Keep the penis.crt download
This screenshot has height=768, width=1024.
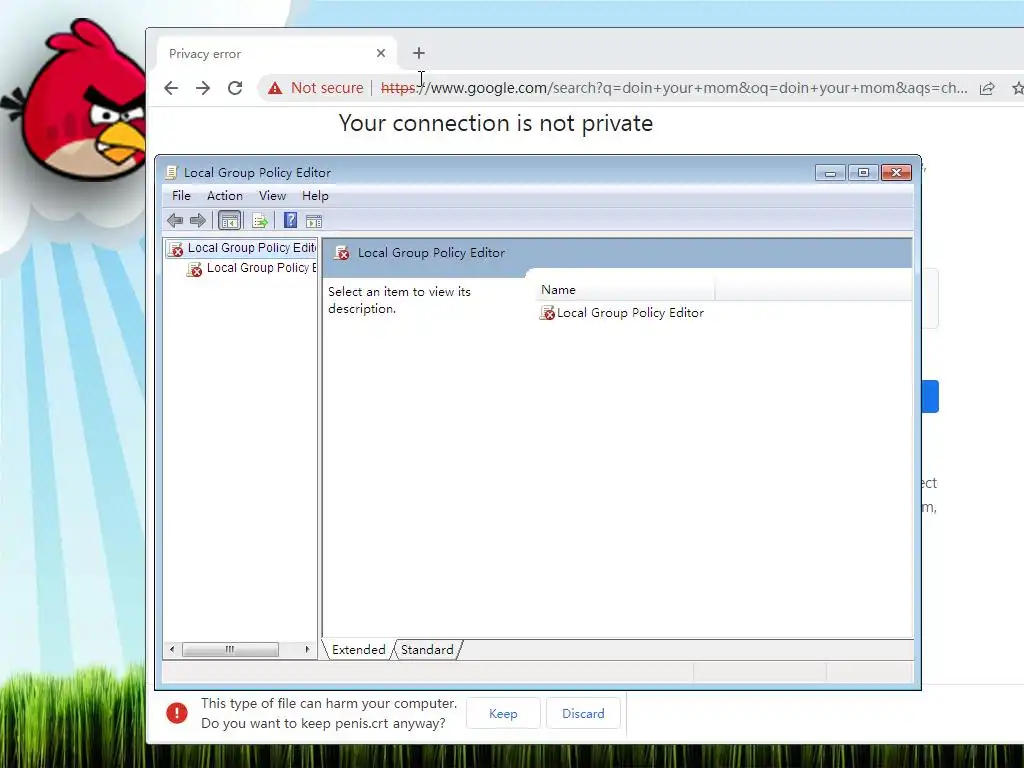503,714
